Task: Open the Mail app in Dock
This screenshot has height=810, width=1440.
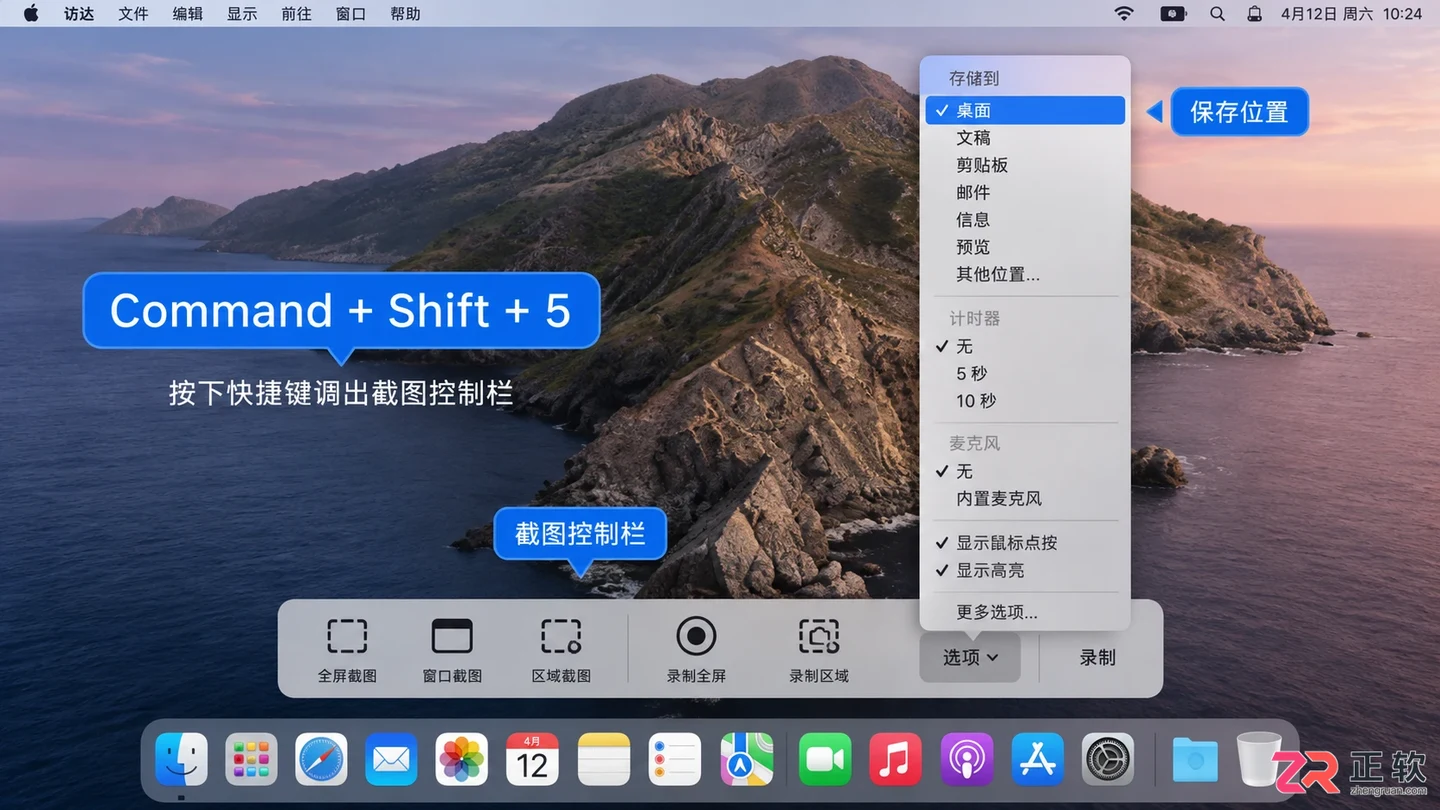Action: (391, 759)
